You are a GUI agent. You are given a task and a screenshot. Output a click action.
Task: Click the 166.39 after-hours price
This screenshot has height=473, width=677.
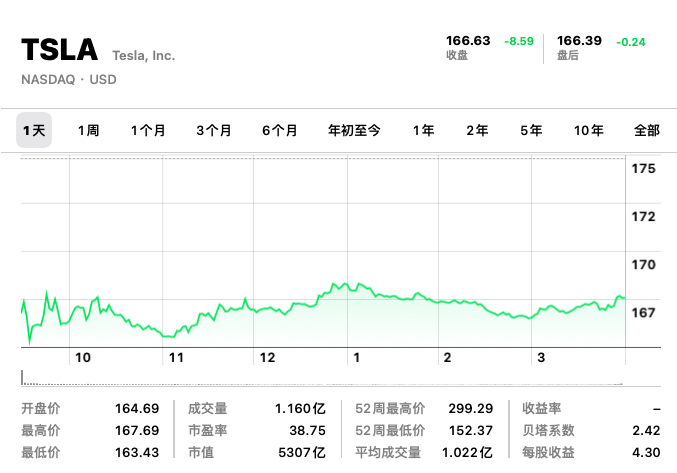pyautogui.click(x=579, y=41)
